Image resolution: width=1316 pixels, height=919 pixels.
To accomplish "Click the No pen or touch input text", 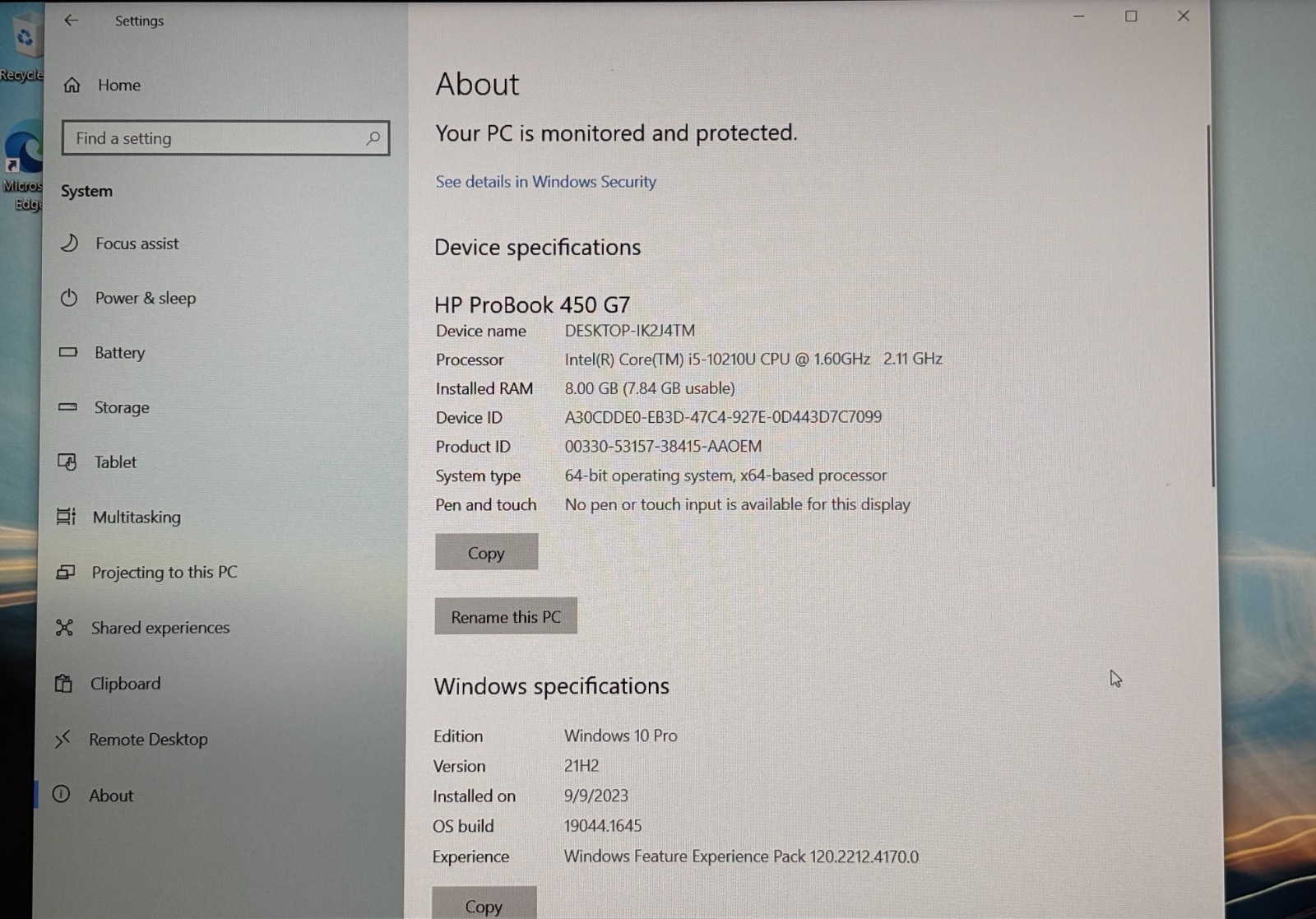I will click(x=737, y=504).
